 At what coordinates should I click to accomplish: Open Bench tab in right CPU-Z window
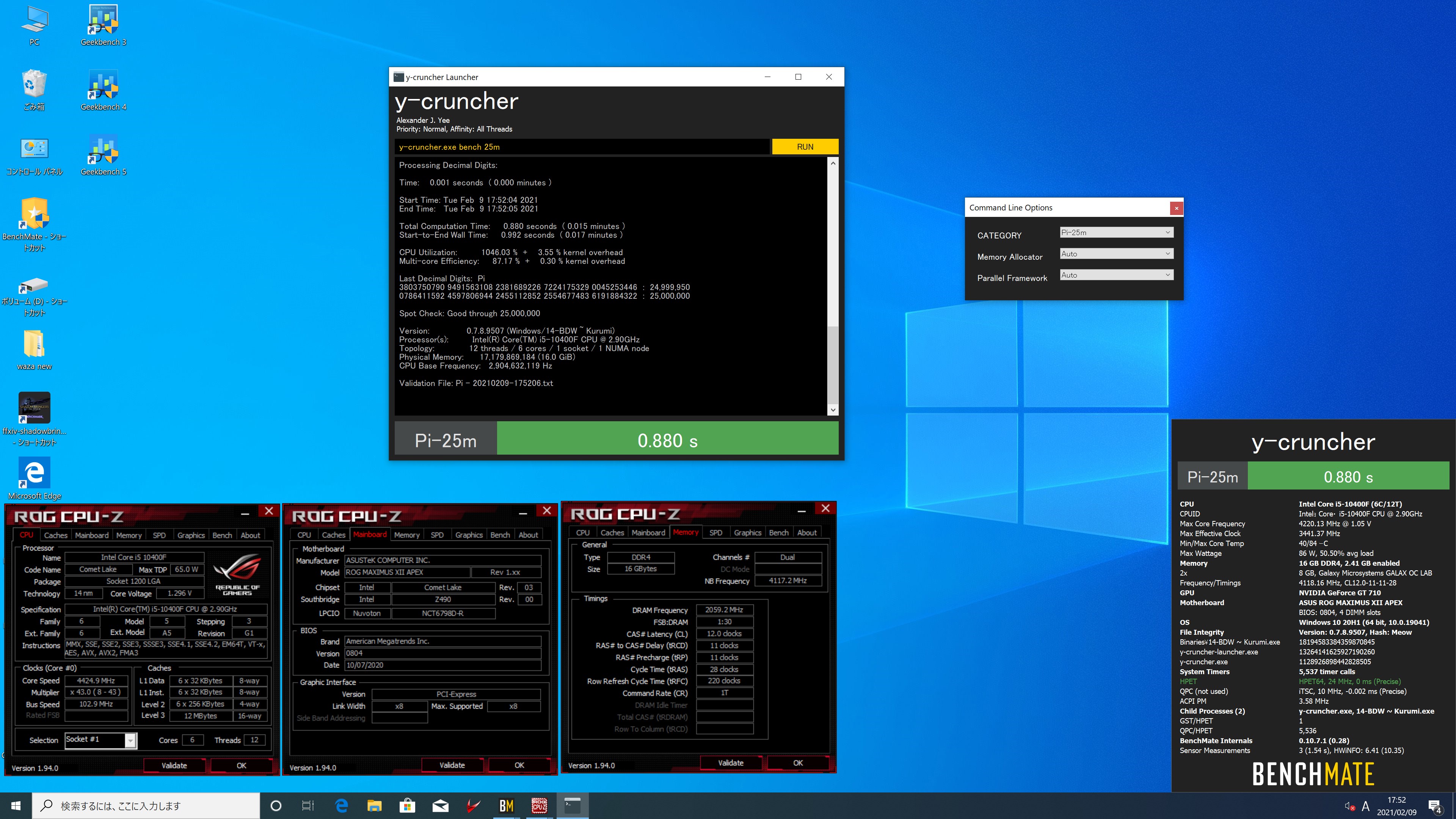tap(778, 532)
